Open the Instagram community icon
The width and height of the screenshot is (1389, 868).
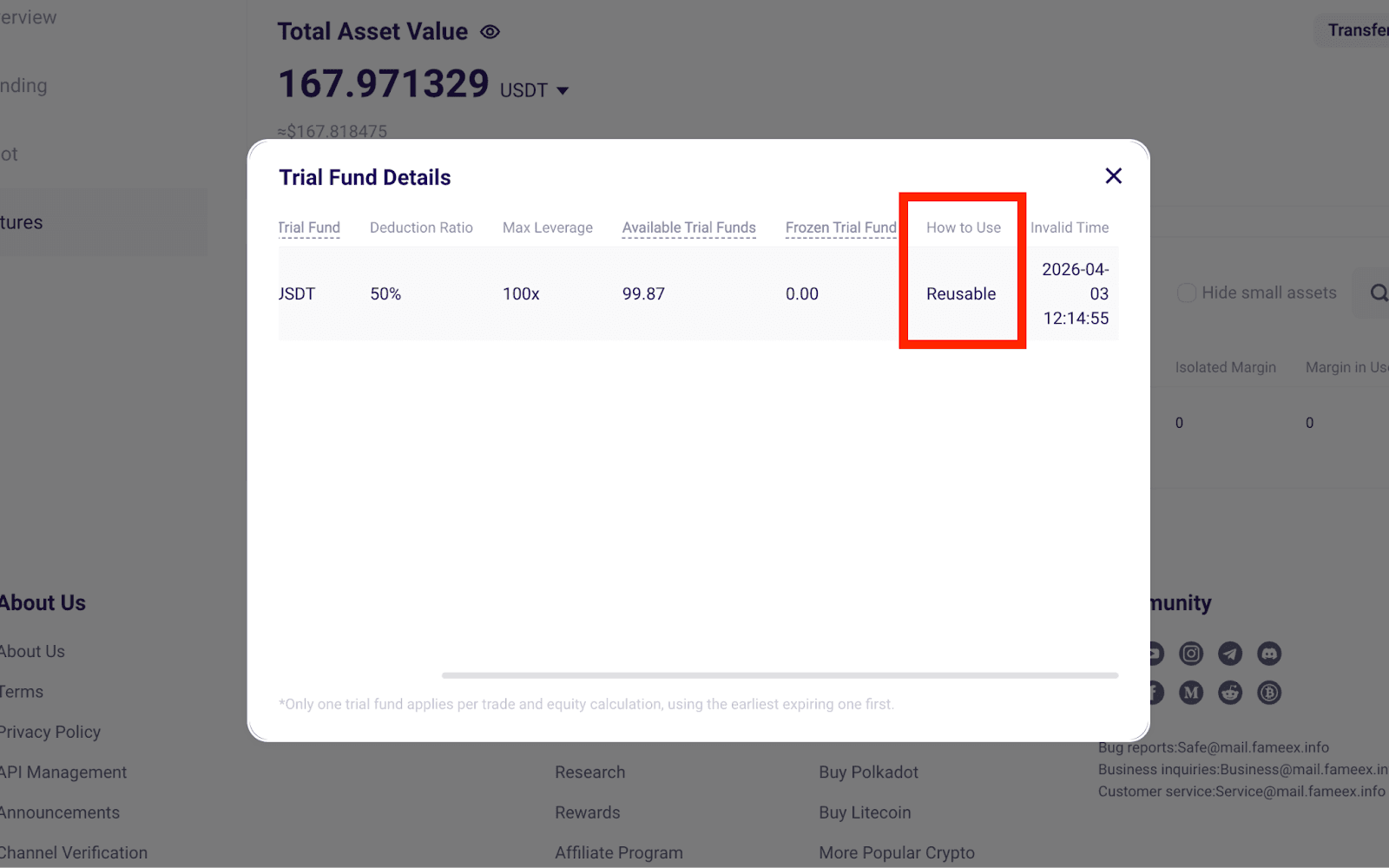click(x=1191, y=654)
